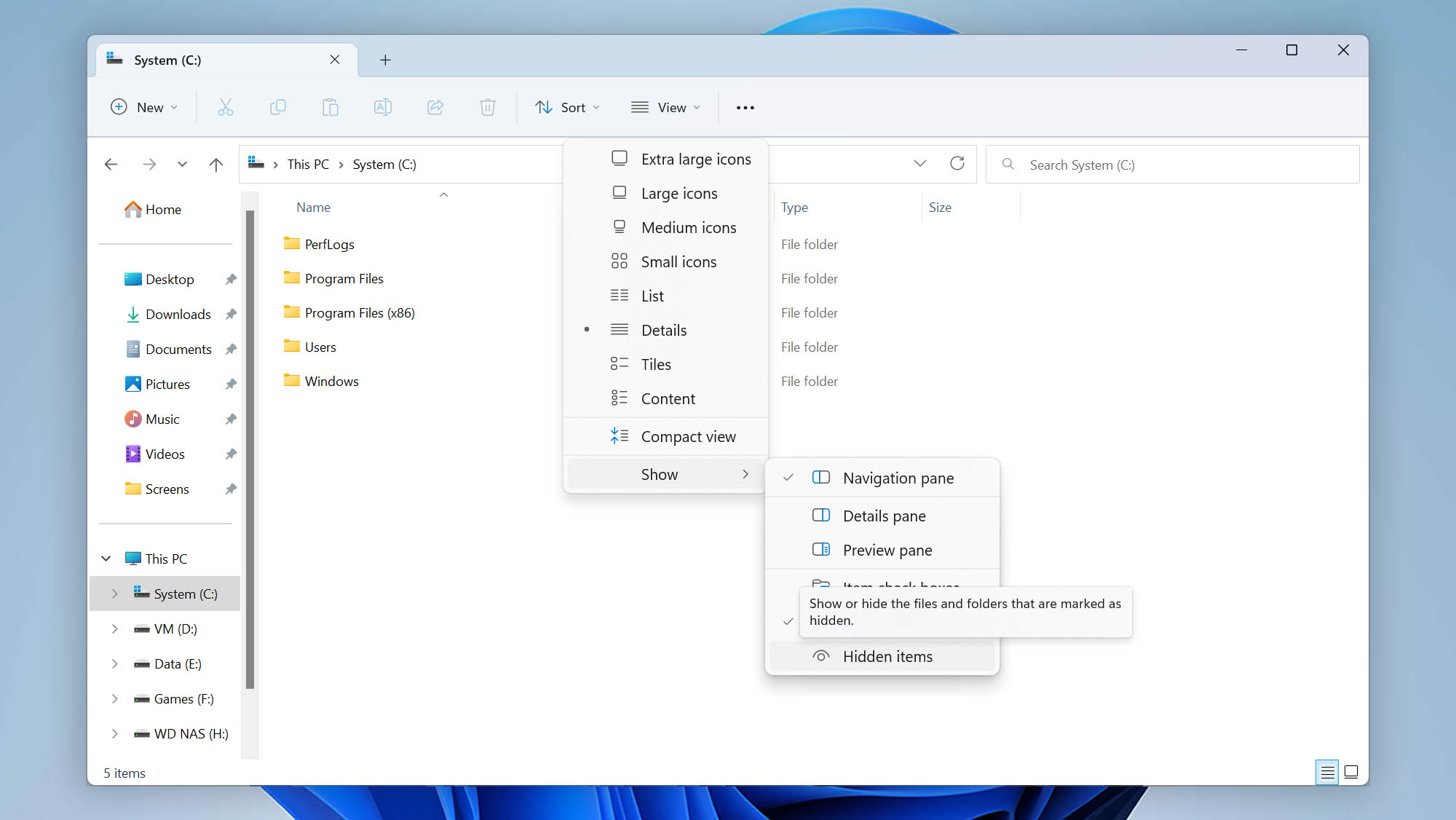Image resolution: width=1456 pixels, height=820 pixels.
Task: Select Content view layout
Action: pyautogui.click(x=666, y=399)
